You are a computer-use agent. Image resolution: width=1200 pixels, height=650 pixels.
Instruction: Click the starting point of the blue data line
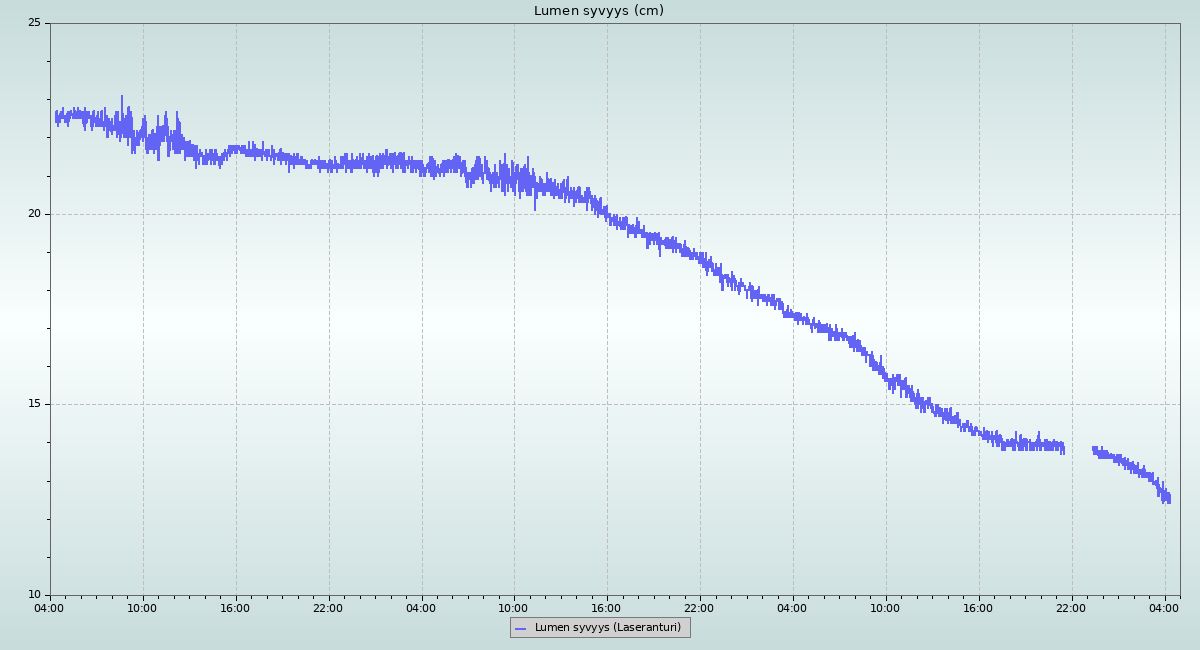[56, 118]
